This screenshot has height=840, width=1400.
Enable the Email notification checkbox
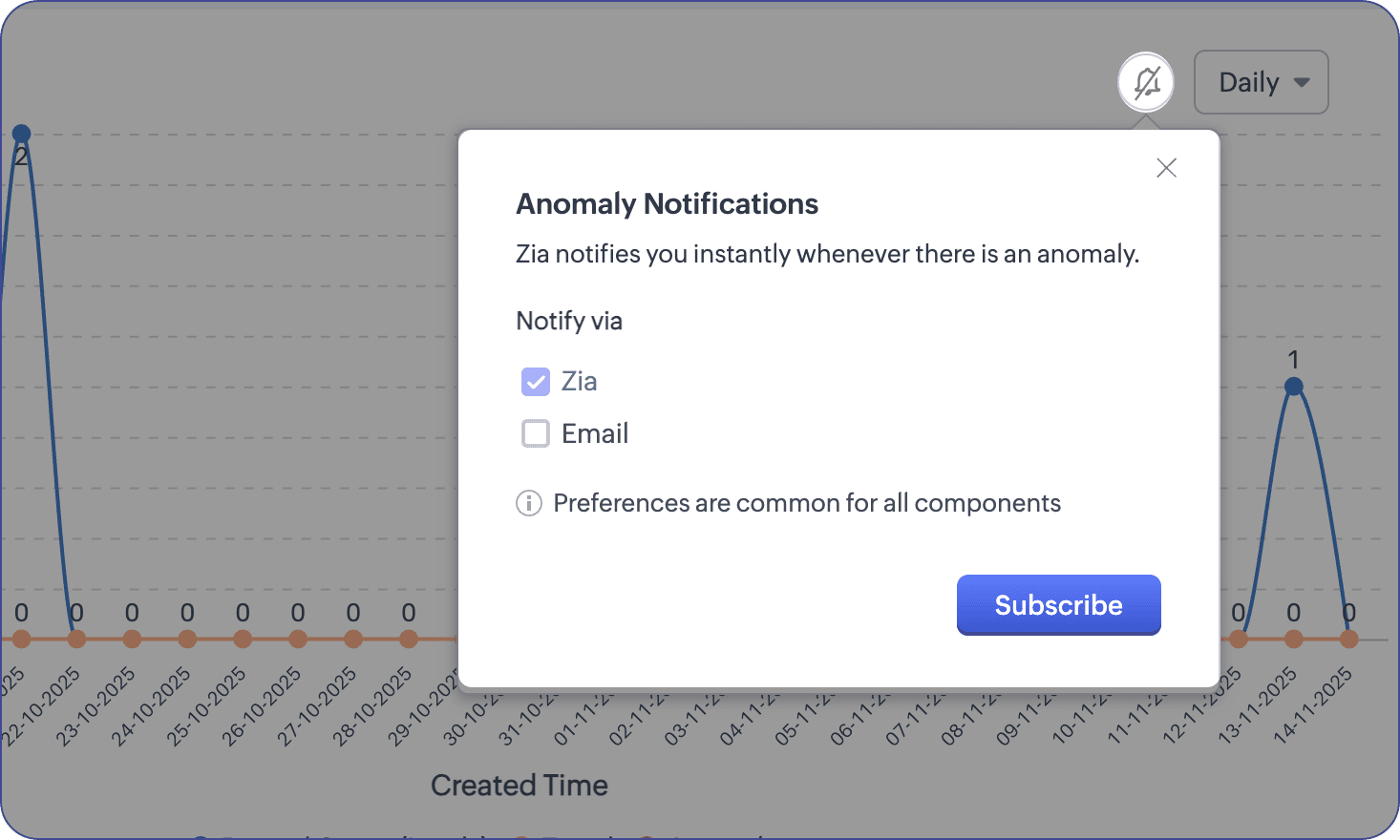[x=536, y=434]
